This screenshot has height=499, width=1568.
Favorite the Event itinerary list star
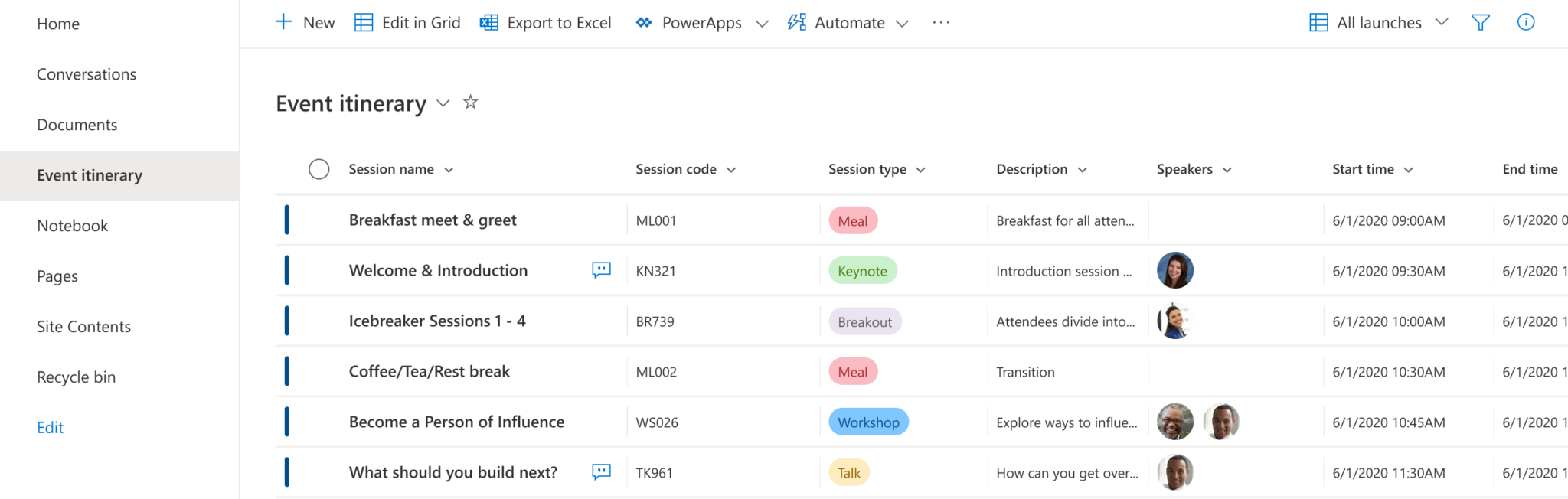coord(471,103)
